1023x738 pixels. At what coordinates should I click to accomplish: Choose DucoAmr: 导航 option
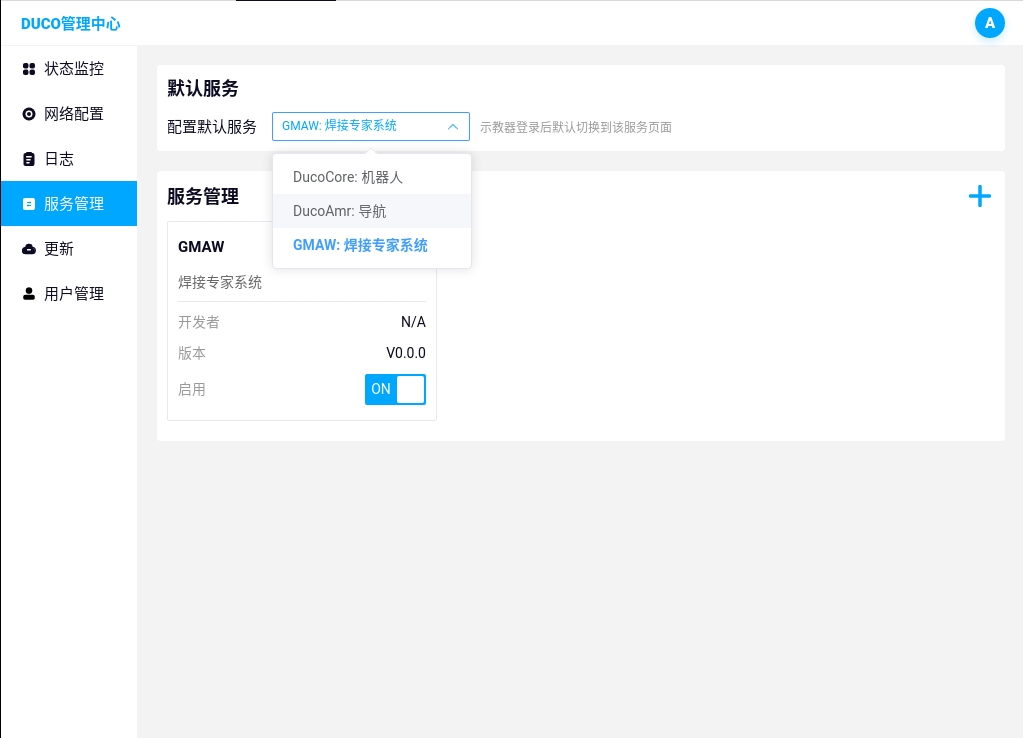339,211
